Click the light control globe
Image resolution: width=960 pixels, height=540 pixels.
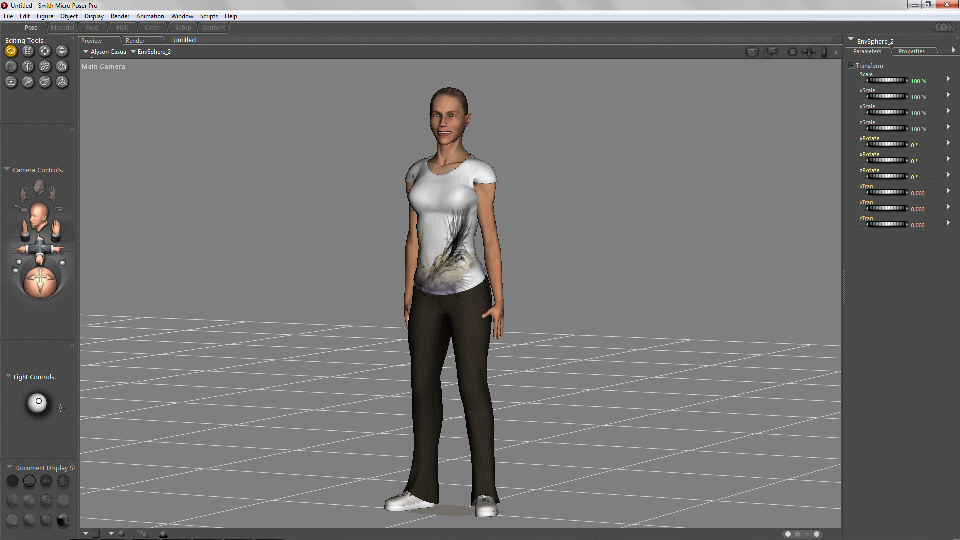(37, 403)
